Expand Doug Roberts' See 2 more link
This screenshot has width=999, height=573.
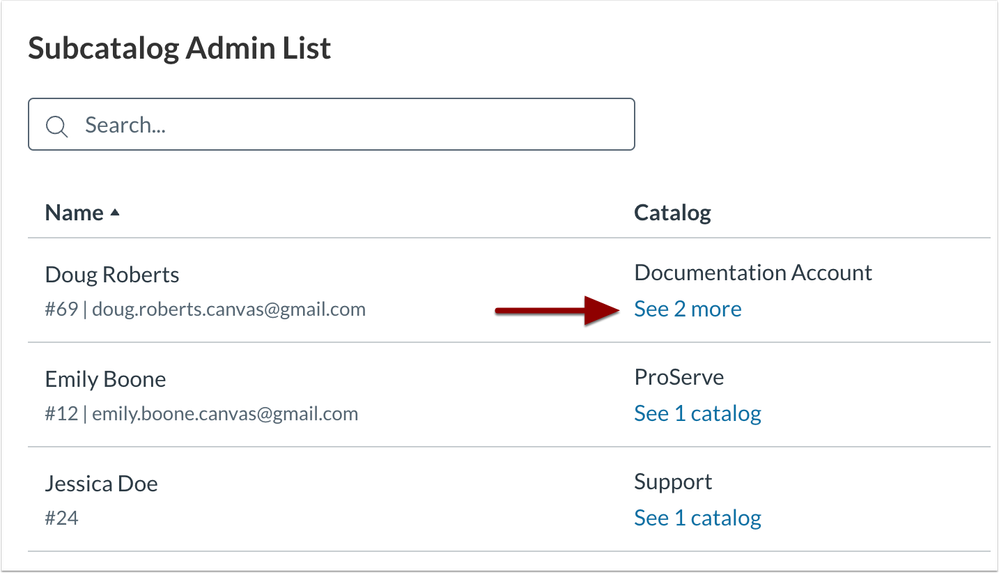pyautogui.click(x=687, y=309)
